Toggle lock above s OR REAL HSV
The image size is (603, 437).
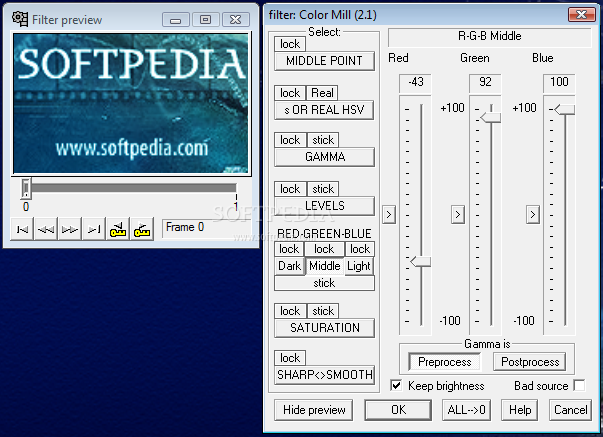click(290, 93)
